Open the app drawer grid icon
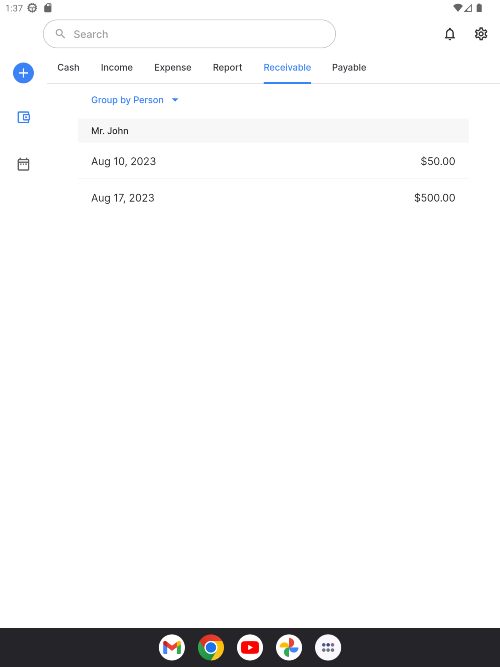The height and width of the screenshot is (667, 500). pyautogui.click(x=328, y=647)
